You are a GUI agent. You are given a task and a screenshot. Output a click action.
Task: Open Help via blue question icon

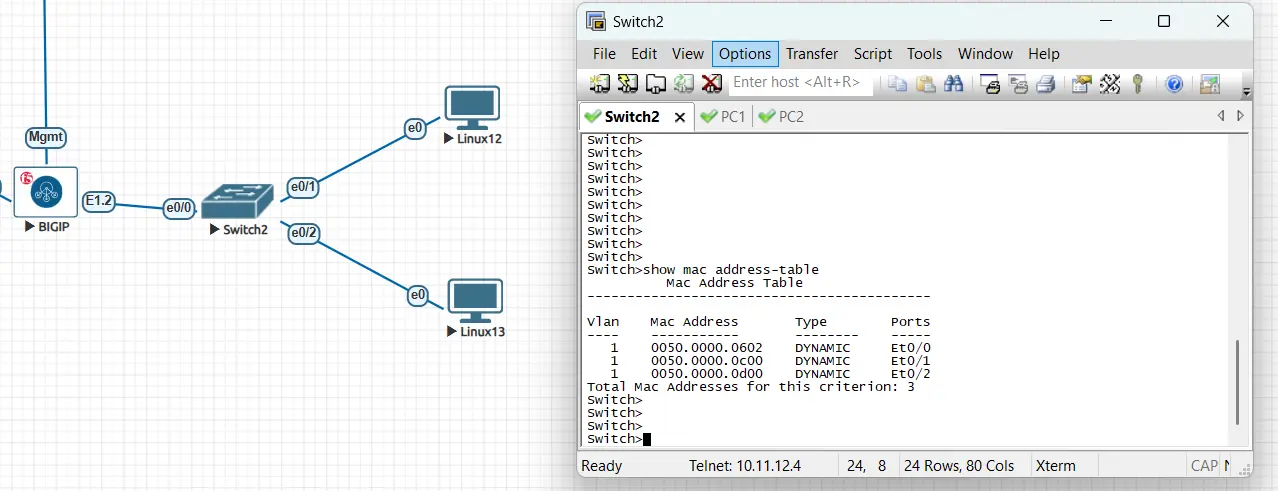(x=1174, y=83)
